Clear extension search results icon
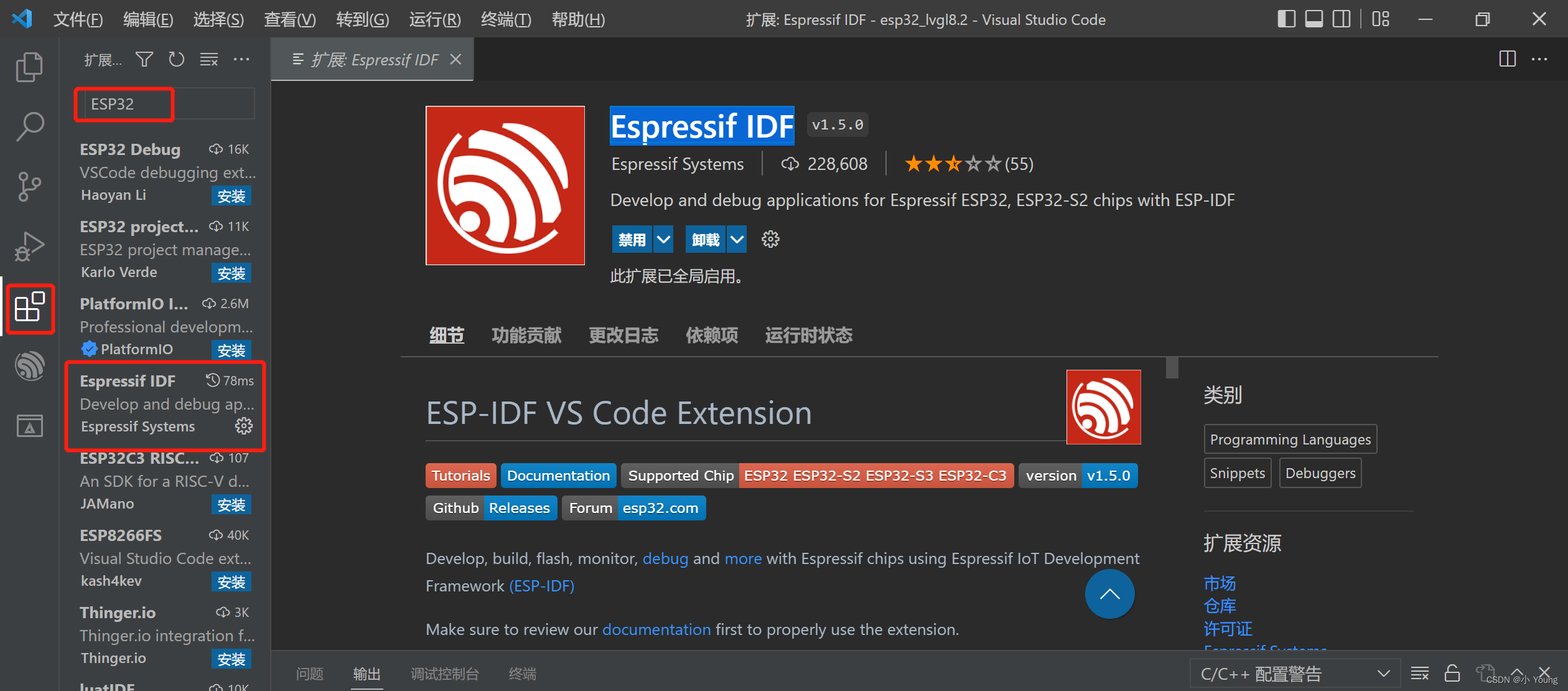The image size is (1568, 691). click(x=209, y=60)
